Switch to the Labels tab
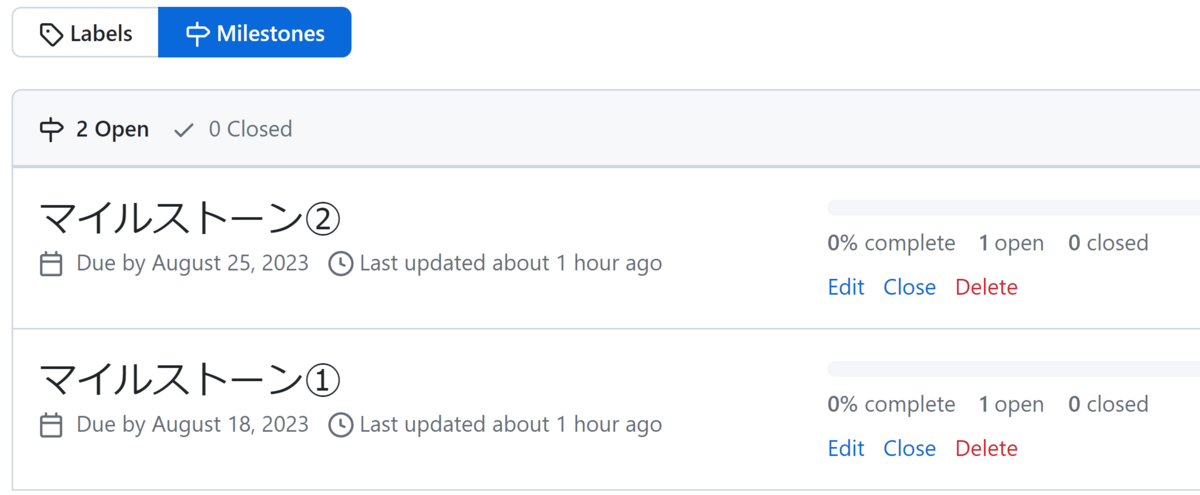This screenshot has height=495, width=1200. [86, 33]
